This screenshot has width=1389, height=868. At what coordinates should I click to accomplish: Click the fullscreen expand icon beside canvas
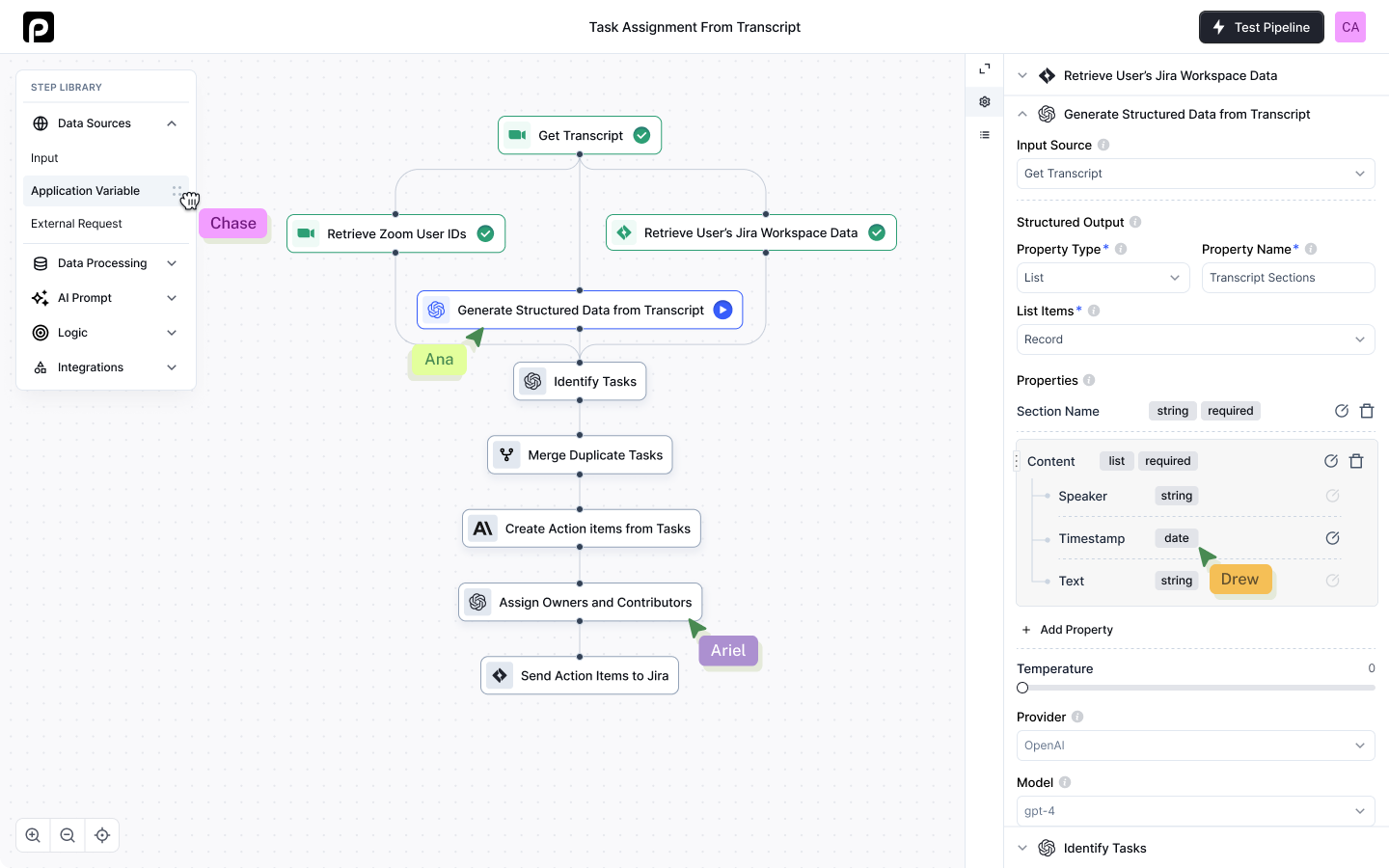coord(985,68)
